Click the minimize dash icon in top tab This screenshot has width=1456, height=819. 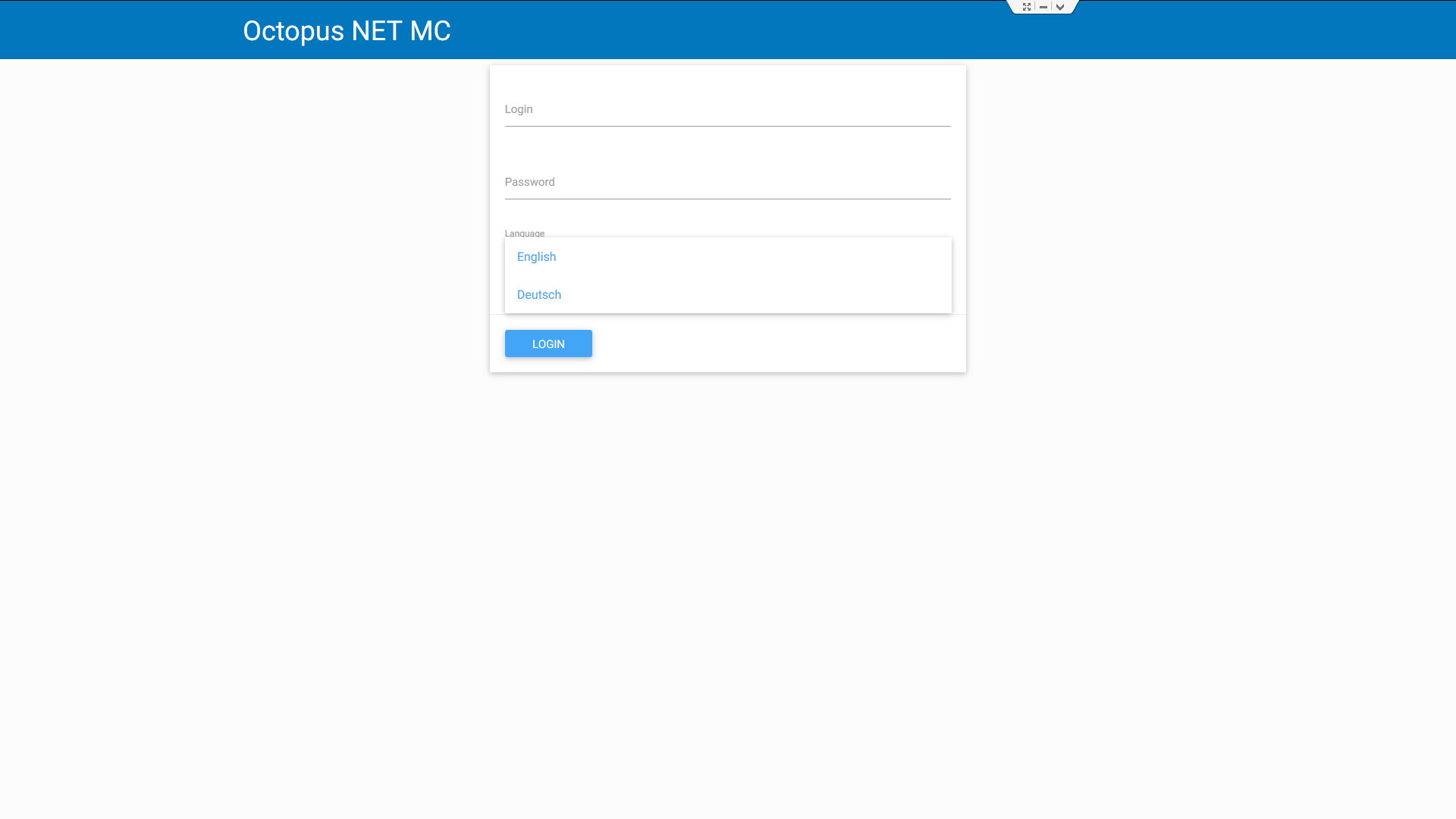tap(1043, 7)
